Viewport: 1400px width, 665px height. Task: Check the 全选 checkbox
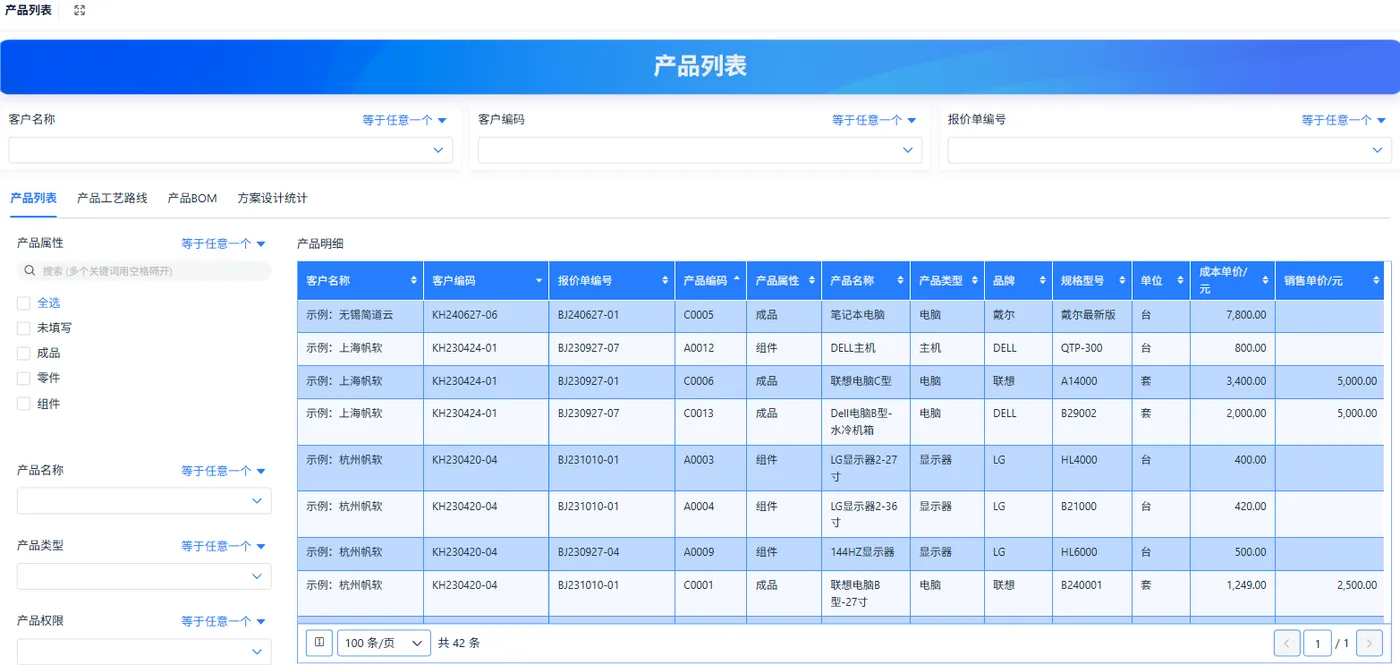23,303
